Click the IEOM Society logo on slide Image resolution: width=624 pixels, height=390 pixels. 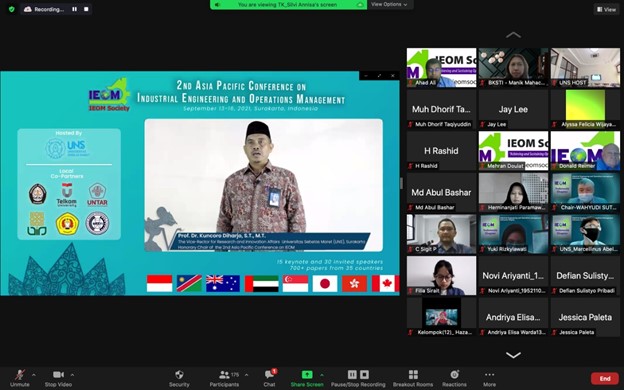[x=109, y=95]
